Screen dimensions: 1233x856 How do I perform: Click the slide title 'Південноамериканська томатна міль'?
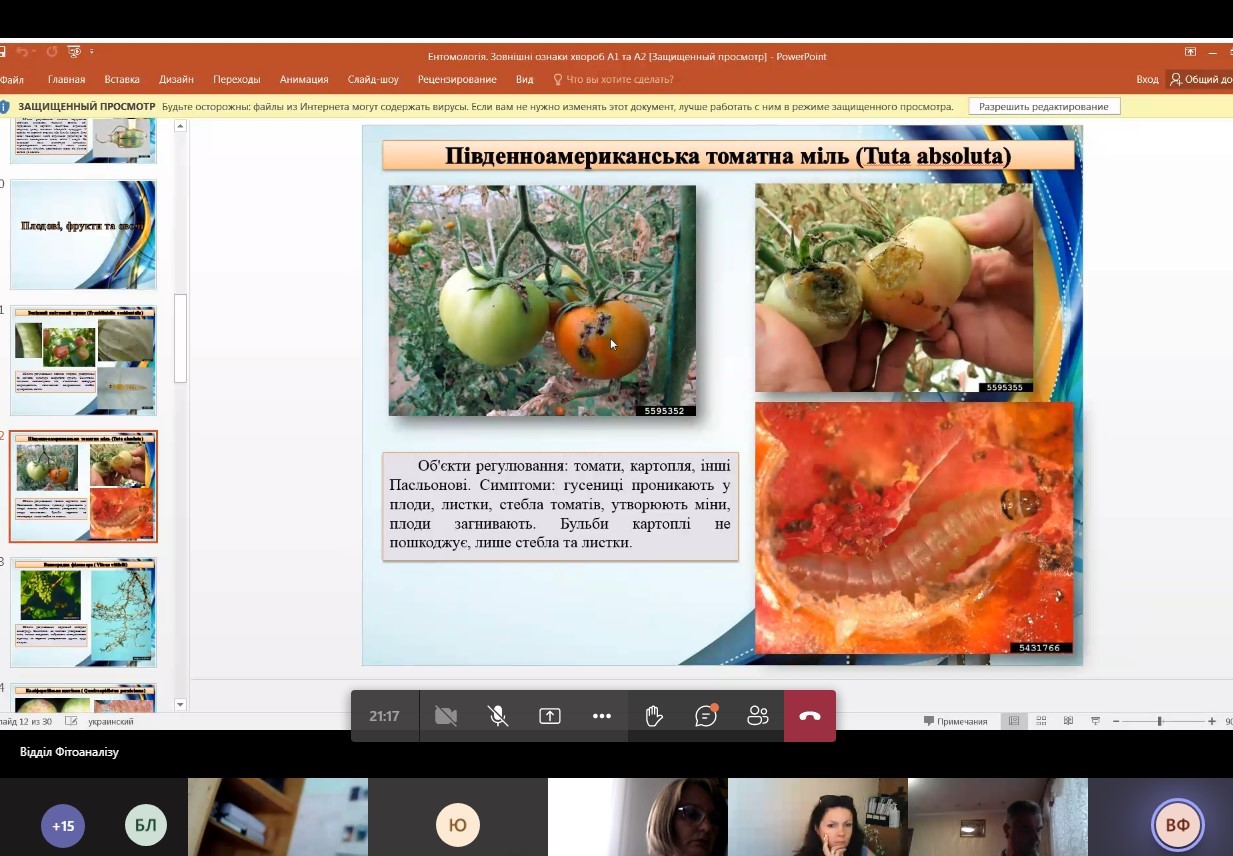pyautogui.click(x=728, y=155)
